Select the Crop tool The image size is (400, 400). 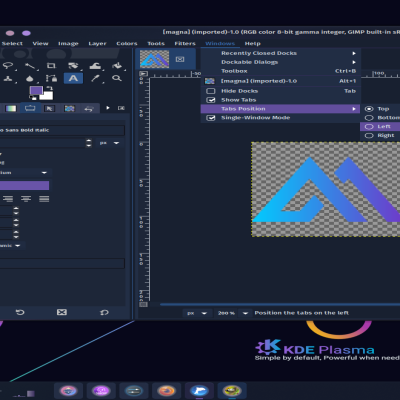51,66
